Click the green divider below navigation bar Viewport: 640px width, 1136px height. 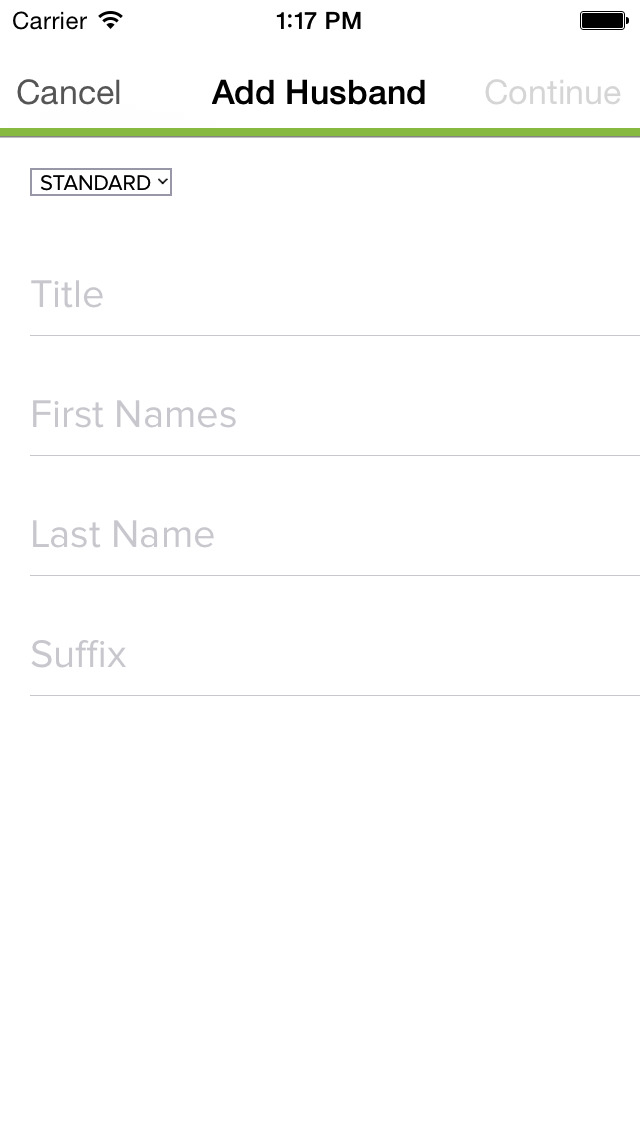320,133
